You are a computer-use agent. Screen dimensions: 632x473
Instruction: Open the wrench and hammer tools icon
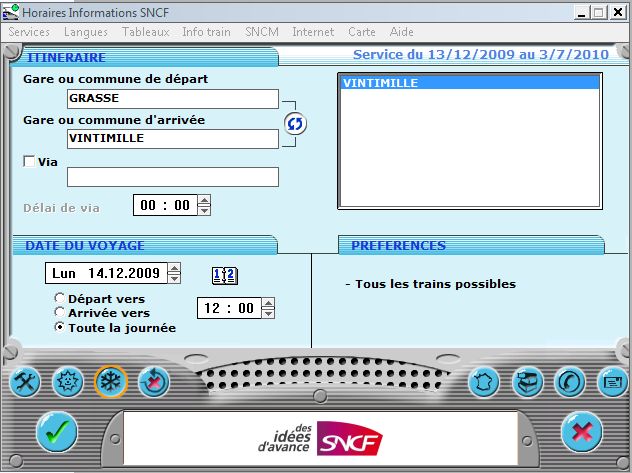(27, 382)
